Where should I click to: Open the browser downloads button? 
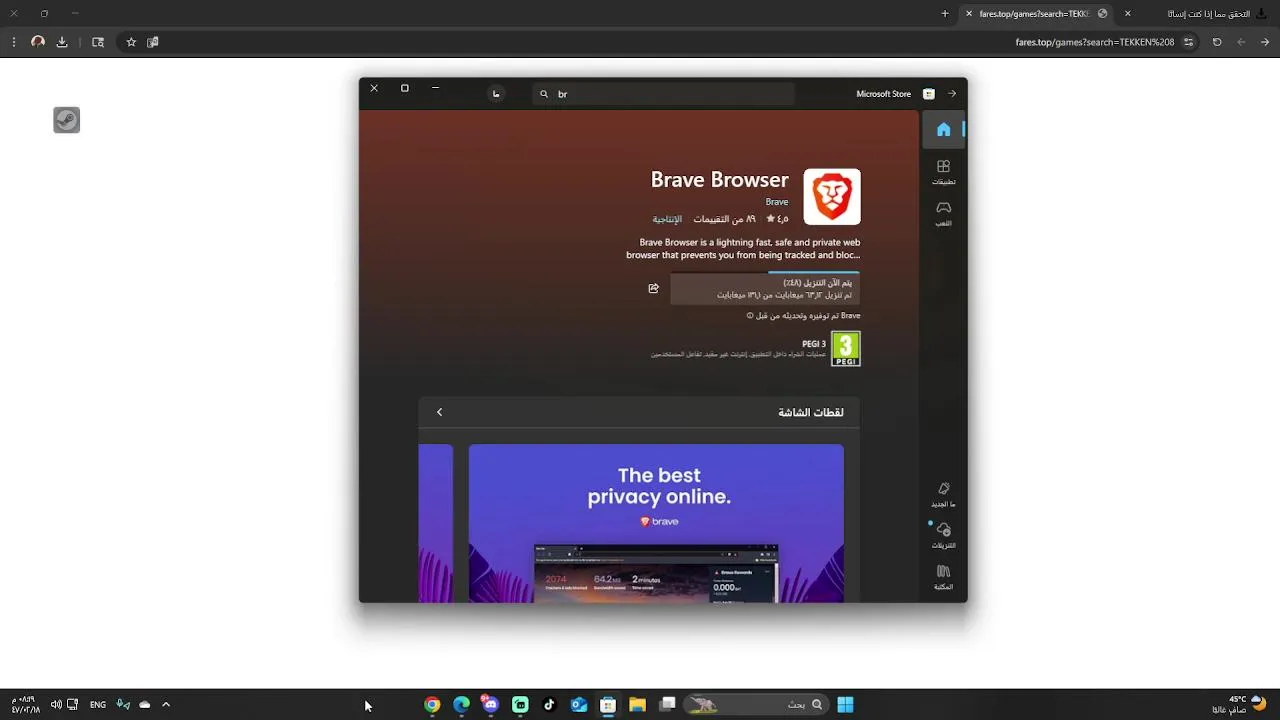pyautogui.click(x=62, y=42)
